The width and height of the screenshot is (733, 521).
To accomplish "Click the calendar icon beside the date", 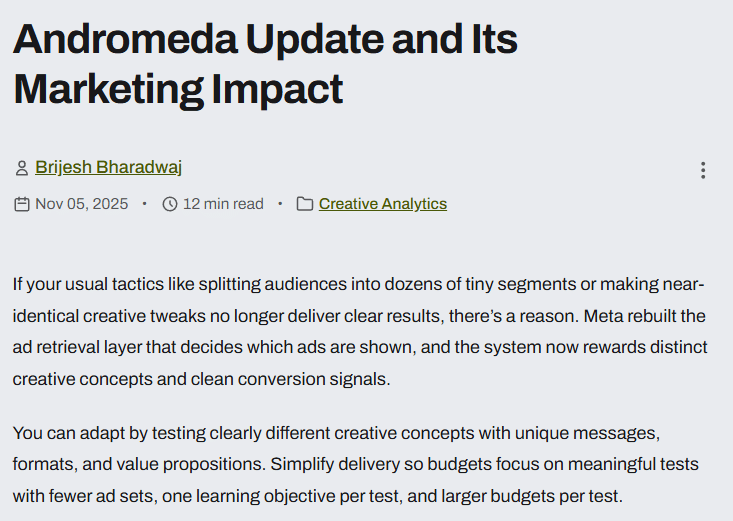I will 22,204.
